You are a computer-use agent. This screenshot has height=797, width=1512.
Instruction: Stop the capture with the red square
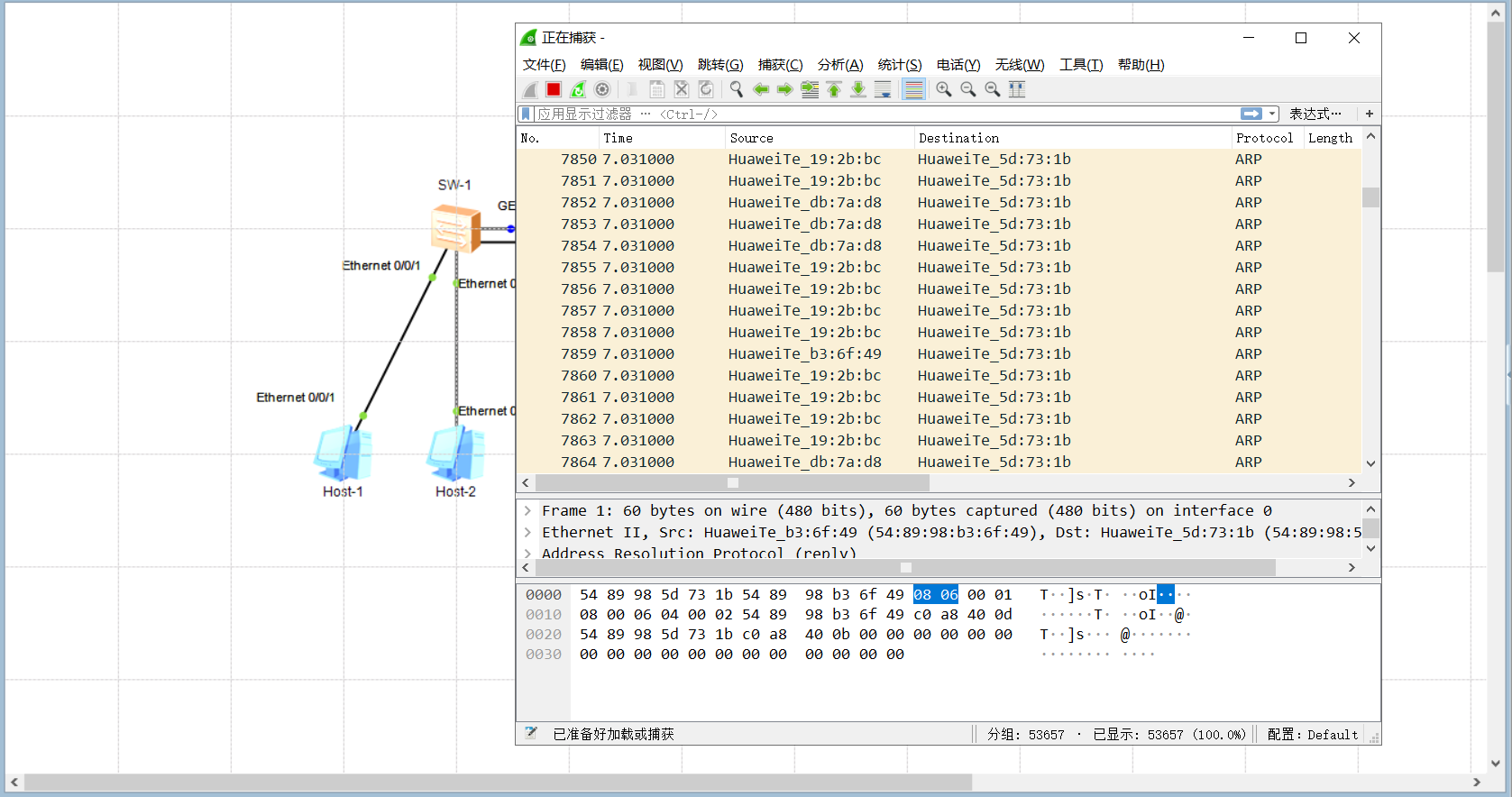point(554,89)
